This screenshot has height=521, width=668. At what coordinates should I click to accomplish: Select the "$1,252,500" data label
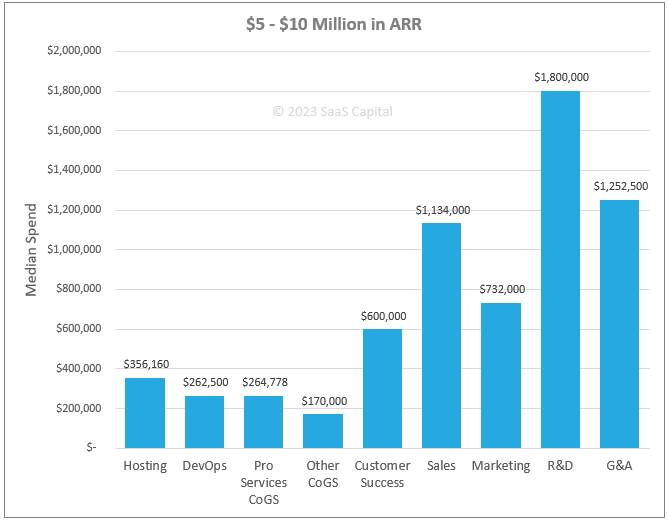click(621, 186)
